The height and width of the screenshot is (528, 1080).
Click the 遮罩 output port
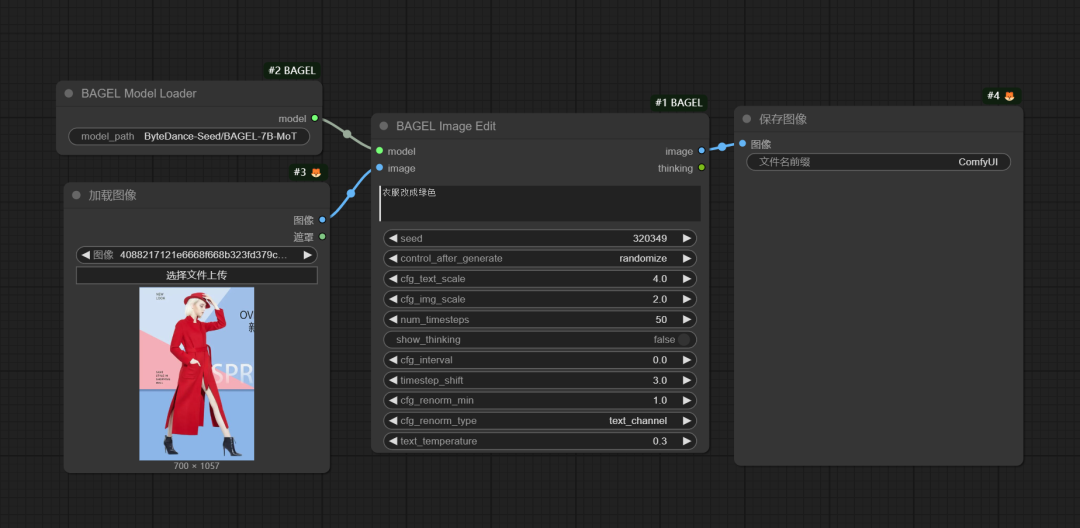click(322, 236)
